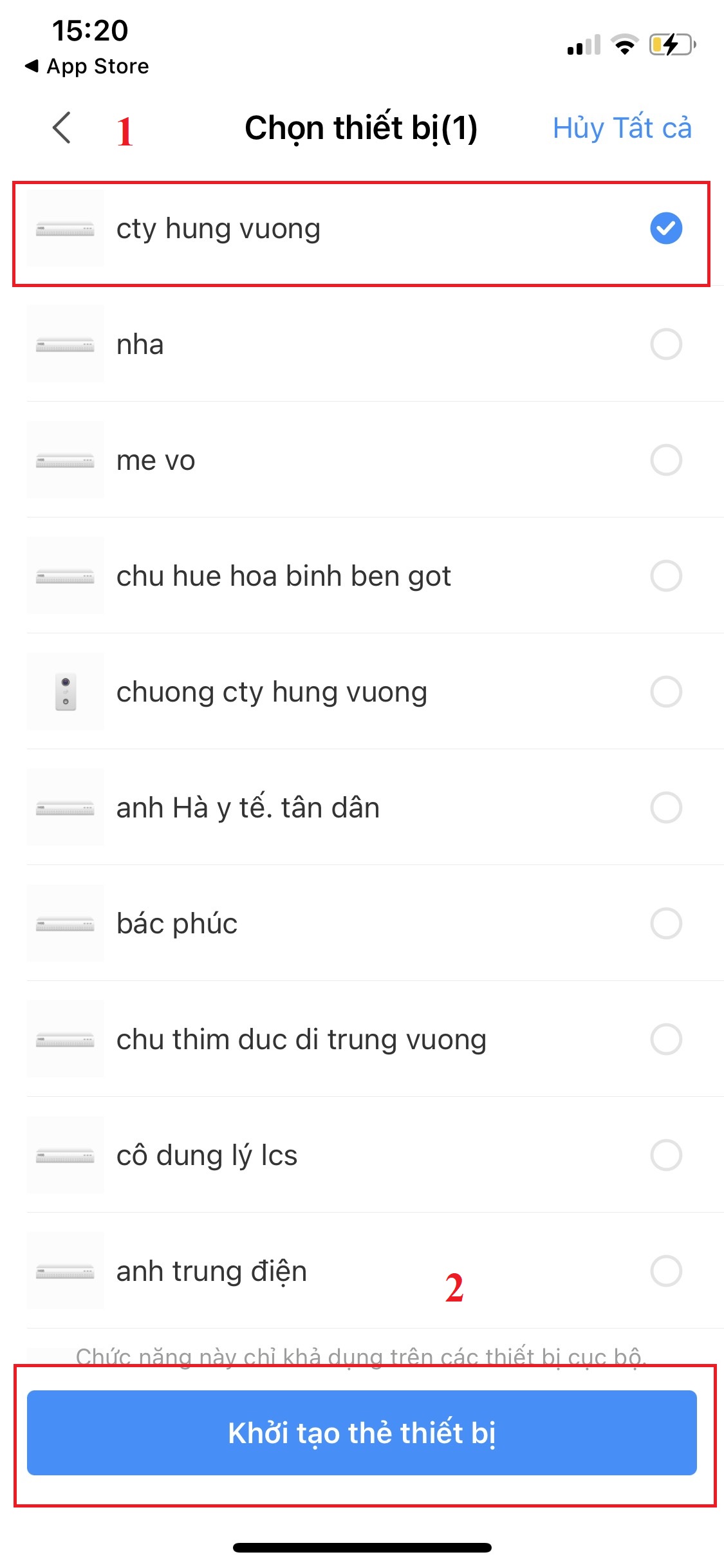
Task: Tap the device icon beside bác phúc
Action: point(65,924)
